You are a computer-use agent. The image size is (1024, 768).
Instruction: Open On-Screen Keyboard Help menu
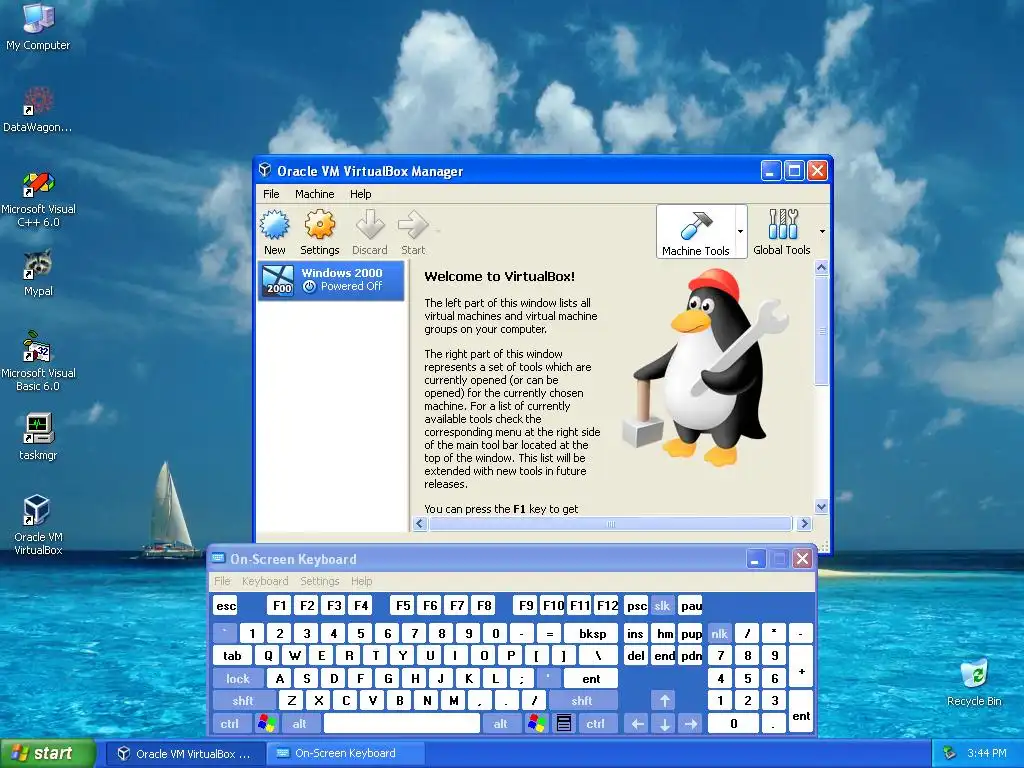(x=361, y=581)
